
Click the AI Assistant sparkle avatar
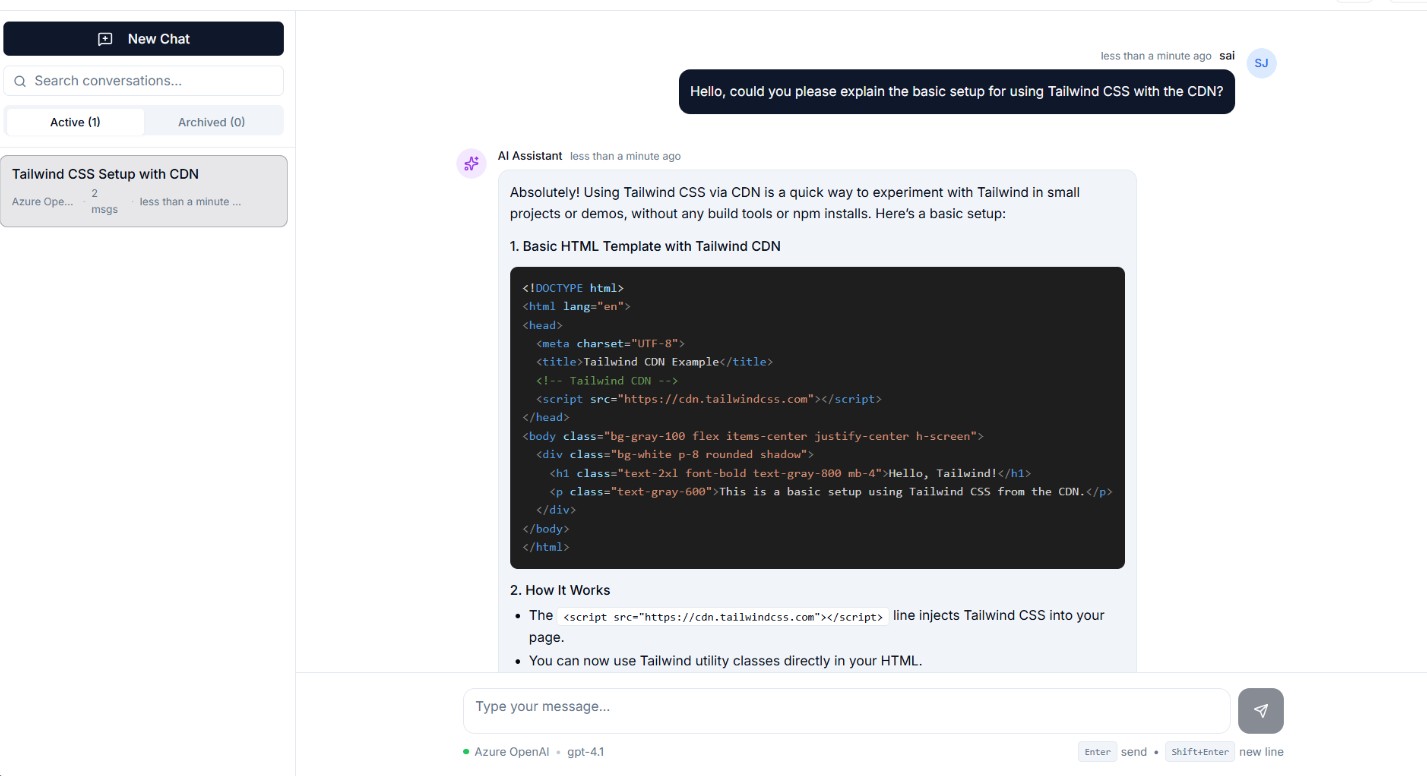click(x=471, y=163)
